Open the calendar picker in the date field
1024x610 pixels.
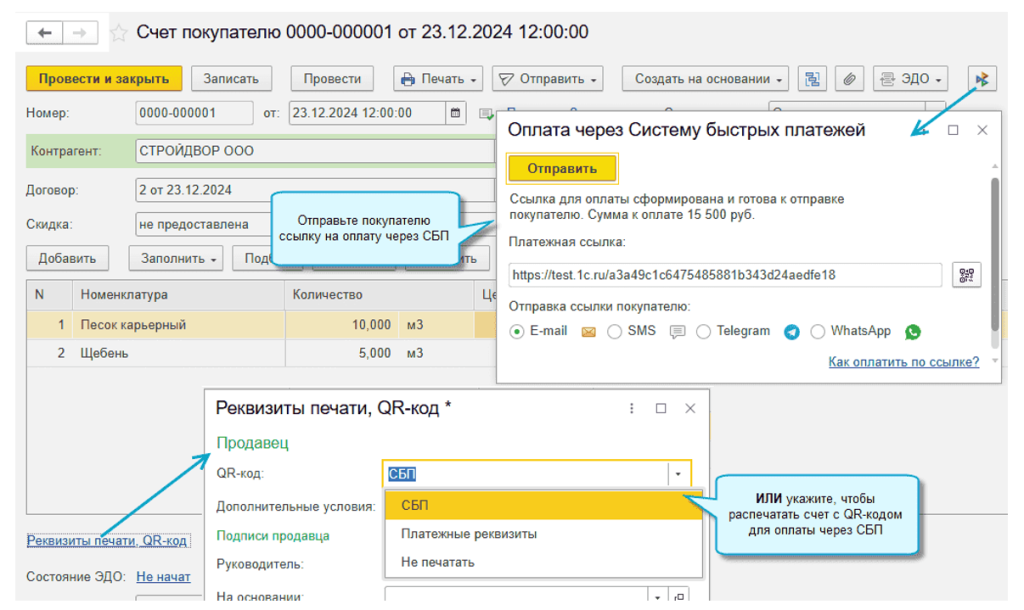coord(456,113)
